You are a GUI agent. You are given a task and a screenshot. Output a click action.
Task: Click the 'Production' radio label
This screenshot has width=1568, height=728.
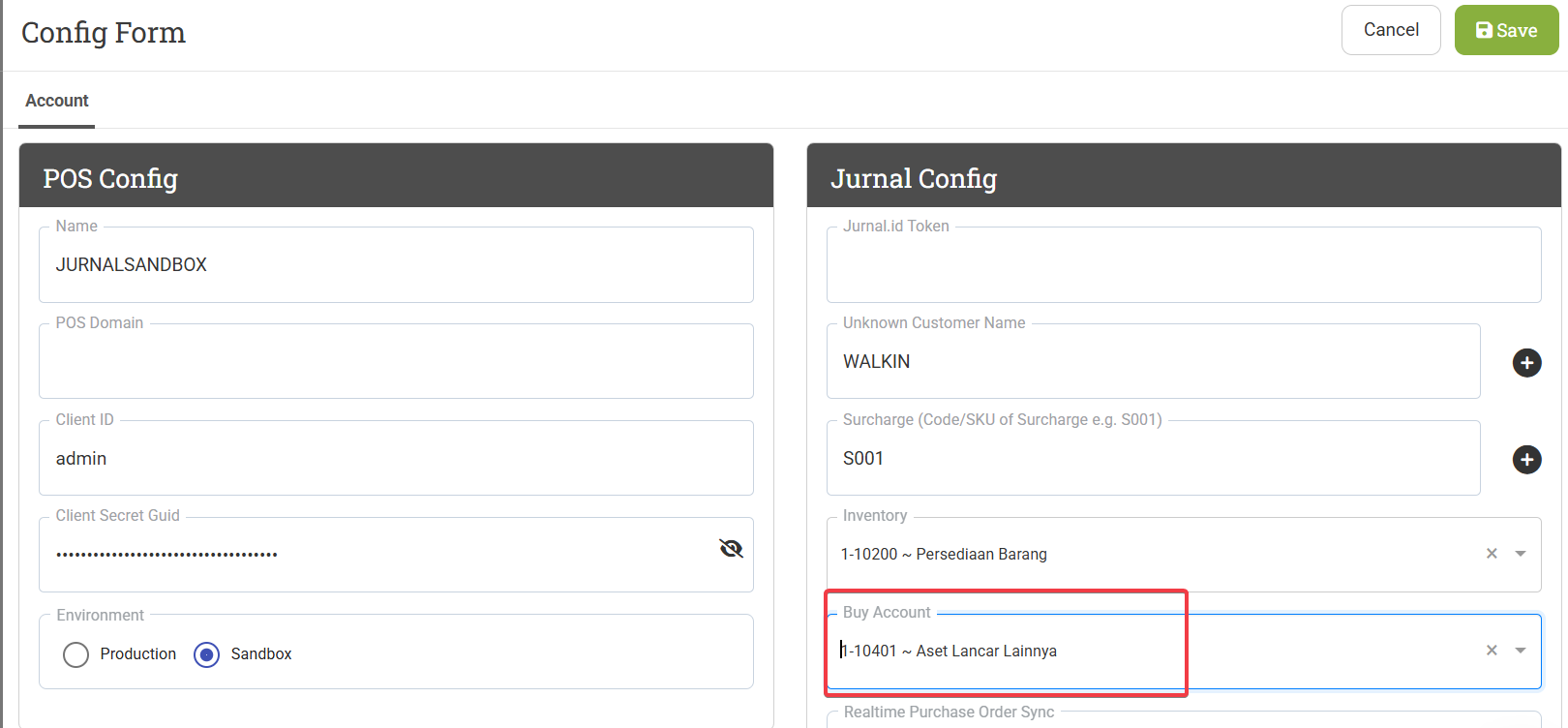[x=138, y=654]
